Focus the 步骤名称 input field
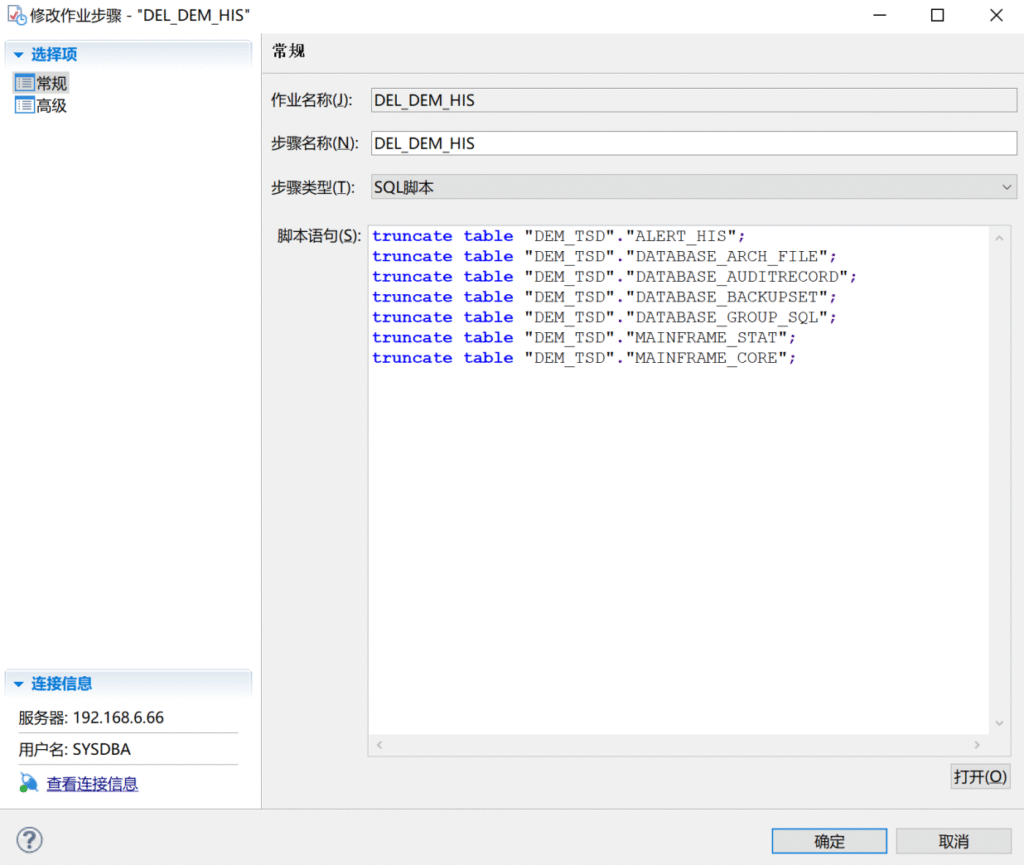This screenshot has height=865, width=1024. [x=692, y=143]
